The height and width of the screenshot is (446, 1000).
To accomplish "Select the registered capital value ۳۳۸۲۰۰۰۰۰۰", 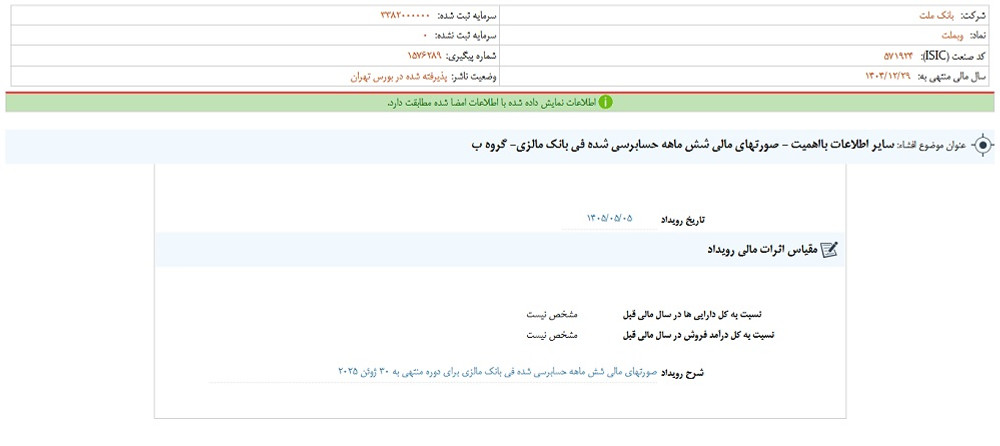I will tap(404, 16).
